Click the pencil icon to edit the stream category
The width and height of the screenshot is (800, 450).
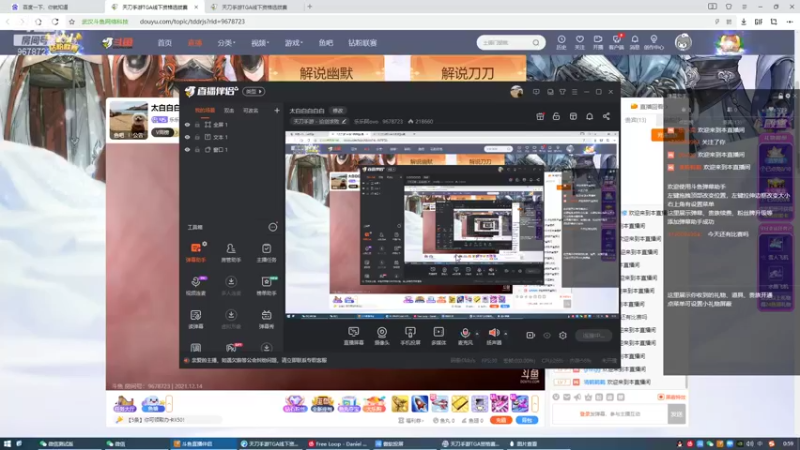coord(344,121)
